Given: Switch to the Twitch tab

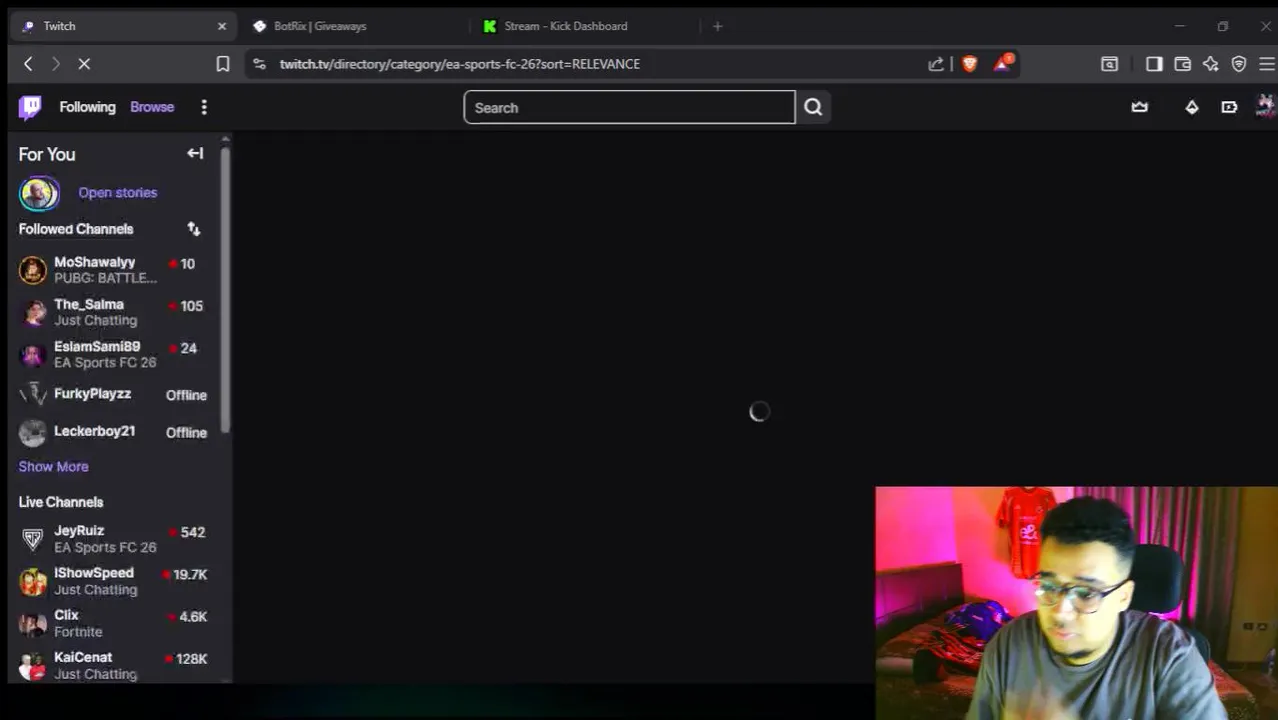Looking at the screenshot, I should pyautogui.click(x=122, y=26).
